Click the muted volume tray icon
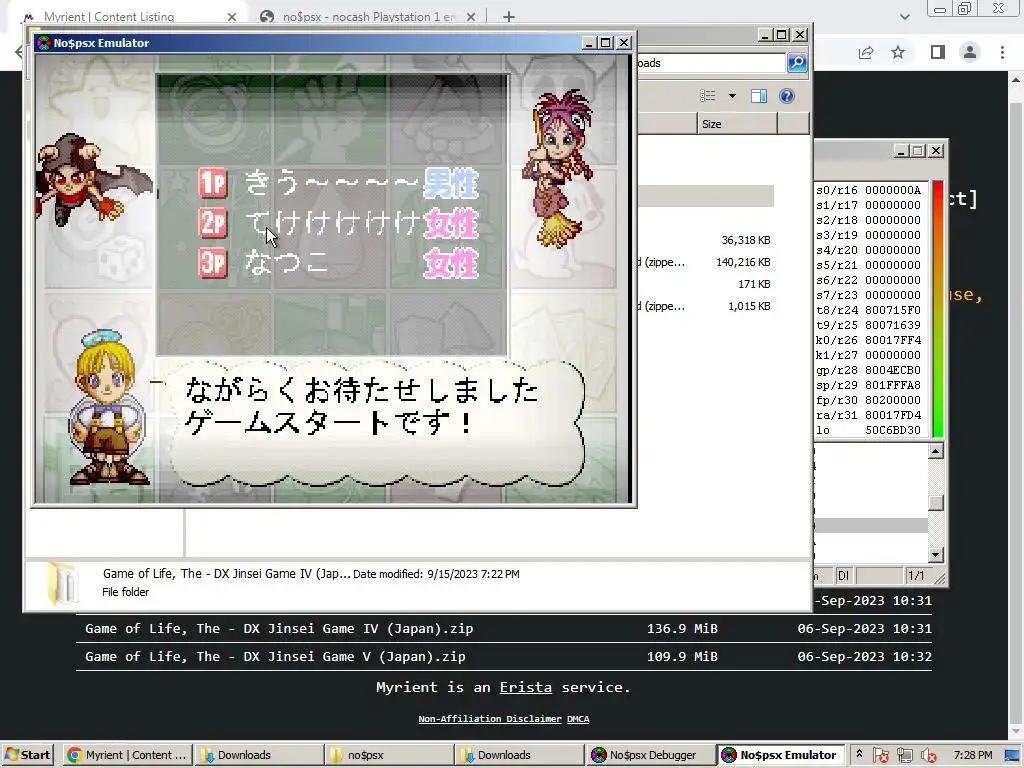The width and height of the screenshot is (1024, 768). (x=928, y=756)
